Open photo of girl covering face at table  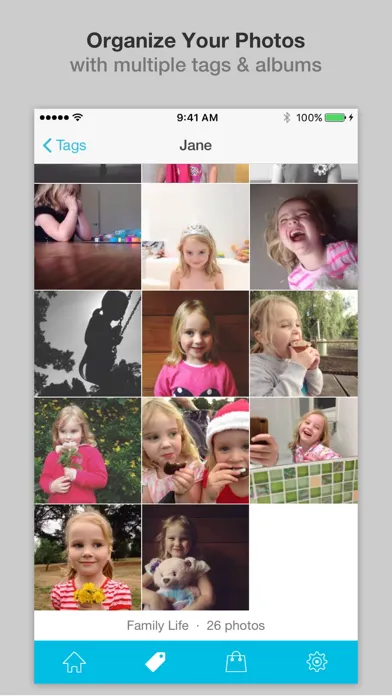[x=87, y=237]
